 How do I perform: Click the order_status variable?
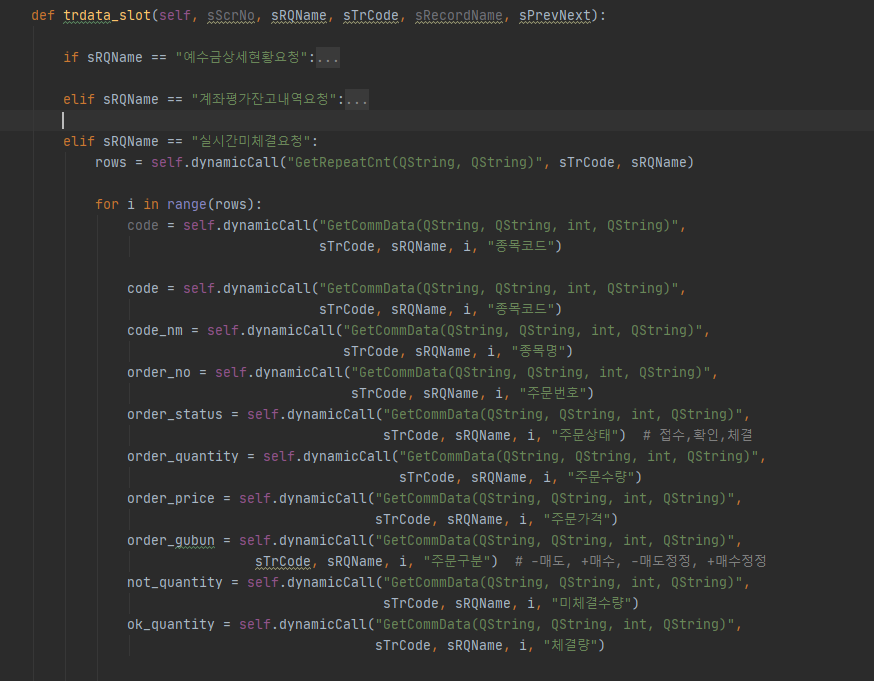[x=175, y=415]
